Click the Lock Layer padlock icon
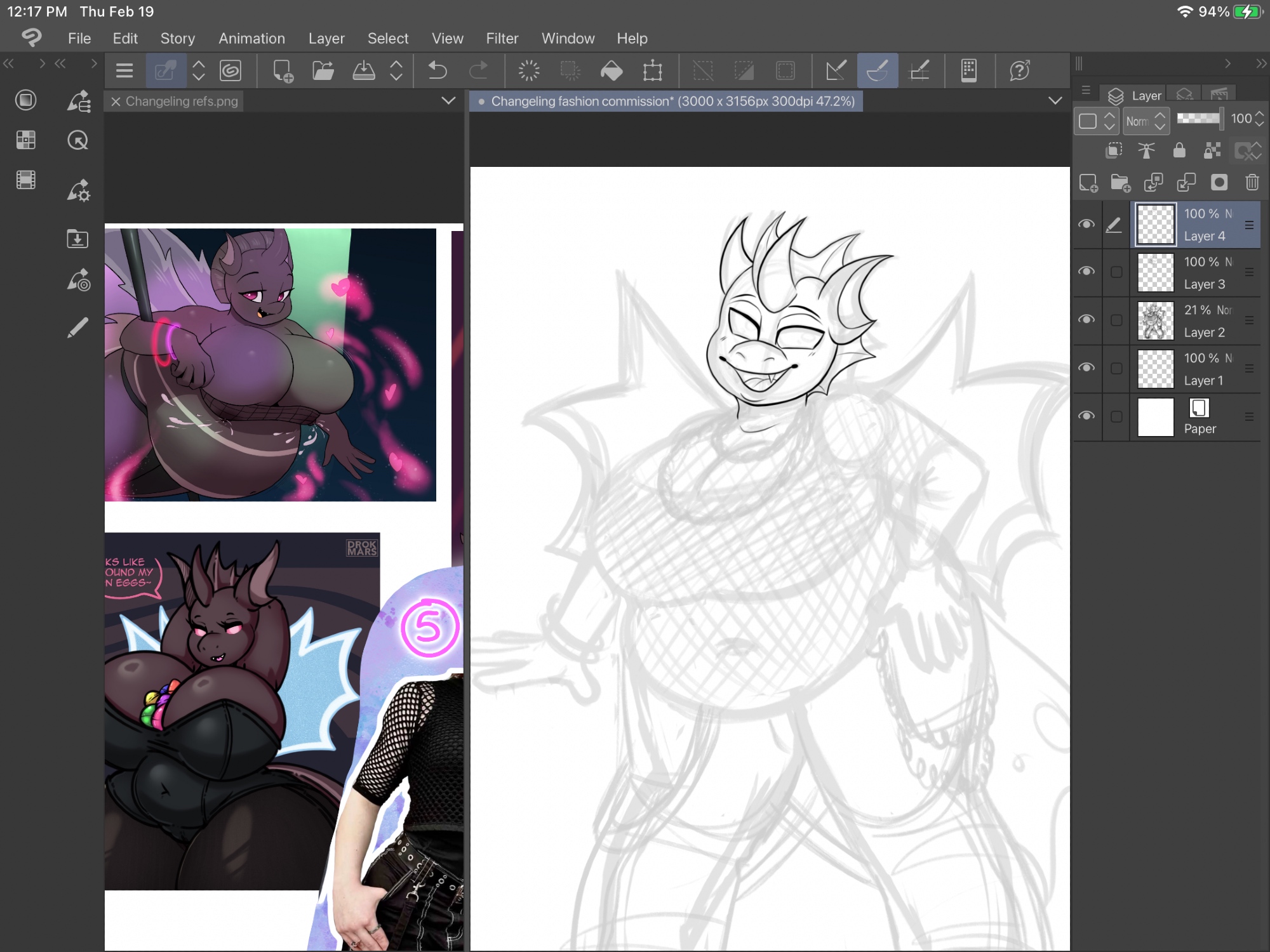 point(1179,150)
